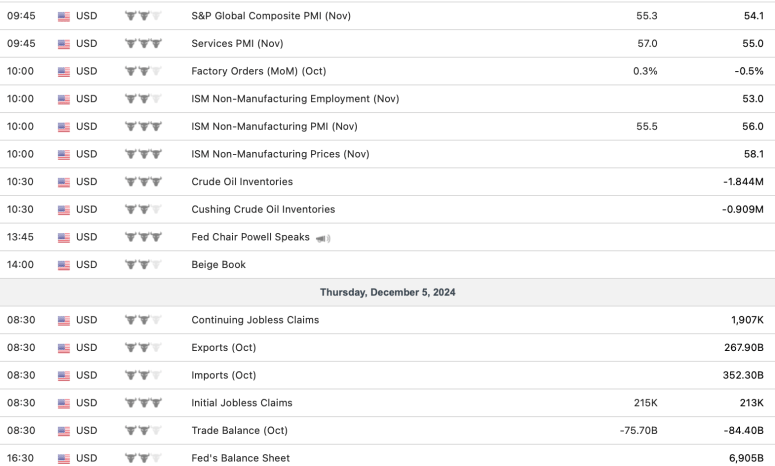
Task: Open Fed's Balance Sheet event
Action: tap(241, 459)
